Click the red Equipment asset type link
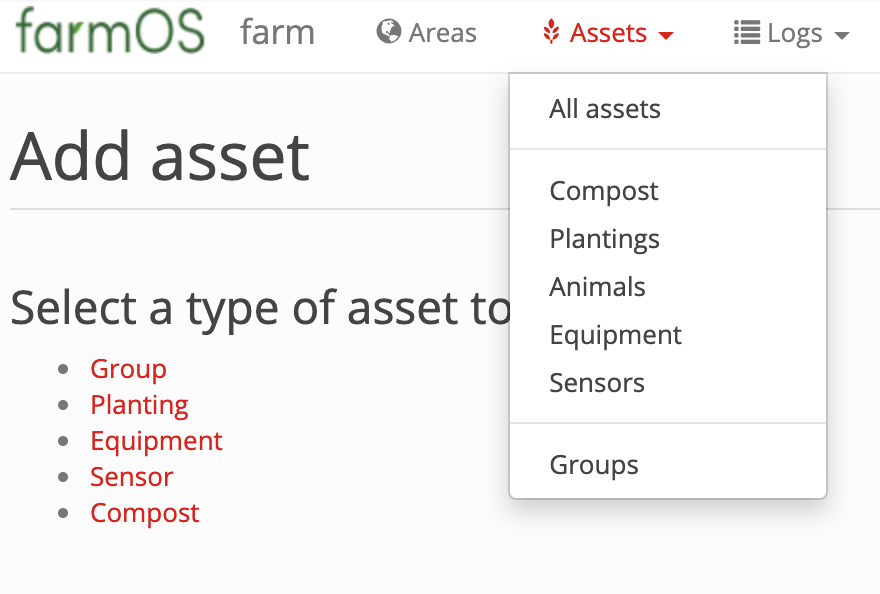 [157, 441]
